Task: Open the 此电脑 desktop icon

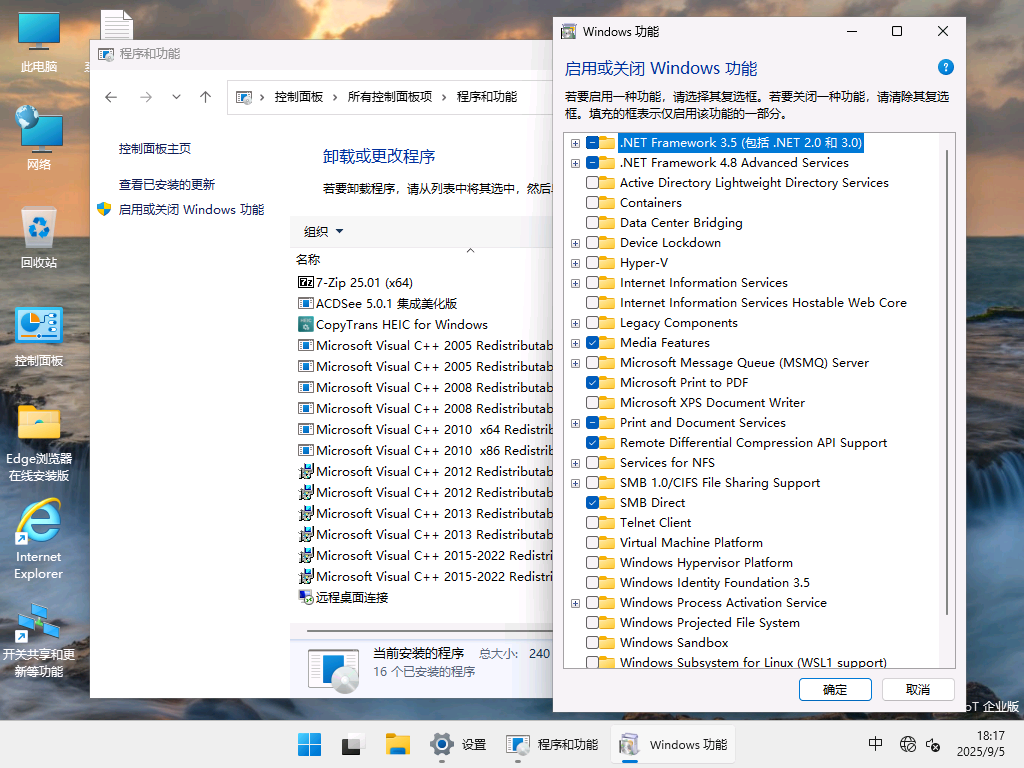Action: [x=39, y=42]
